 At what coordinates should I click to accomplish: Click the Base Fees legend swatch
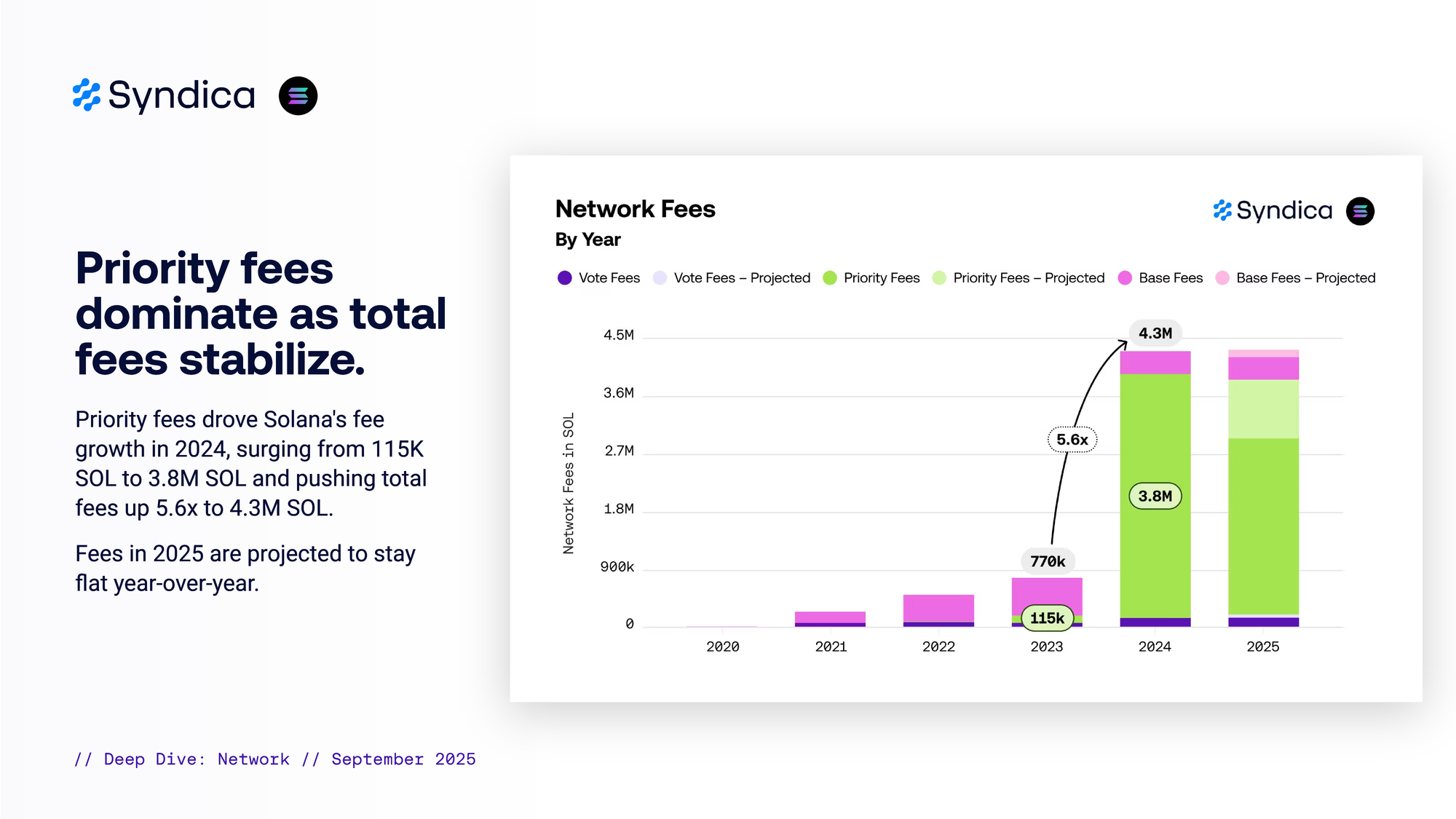point(1125,278)
